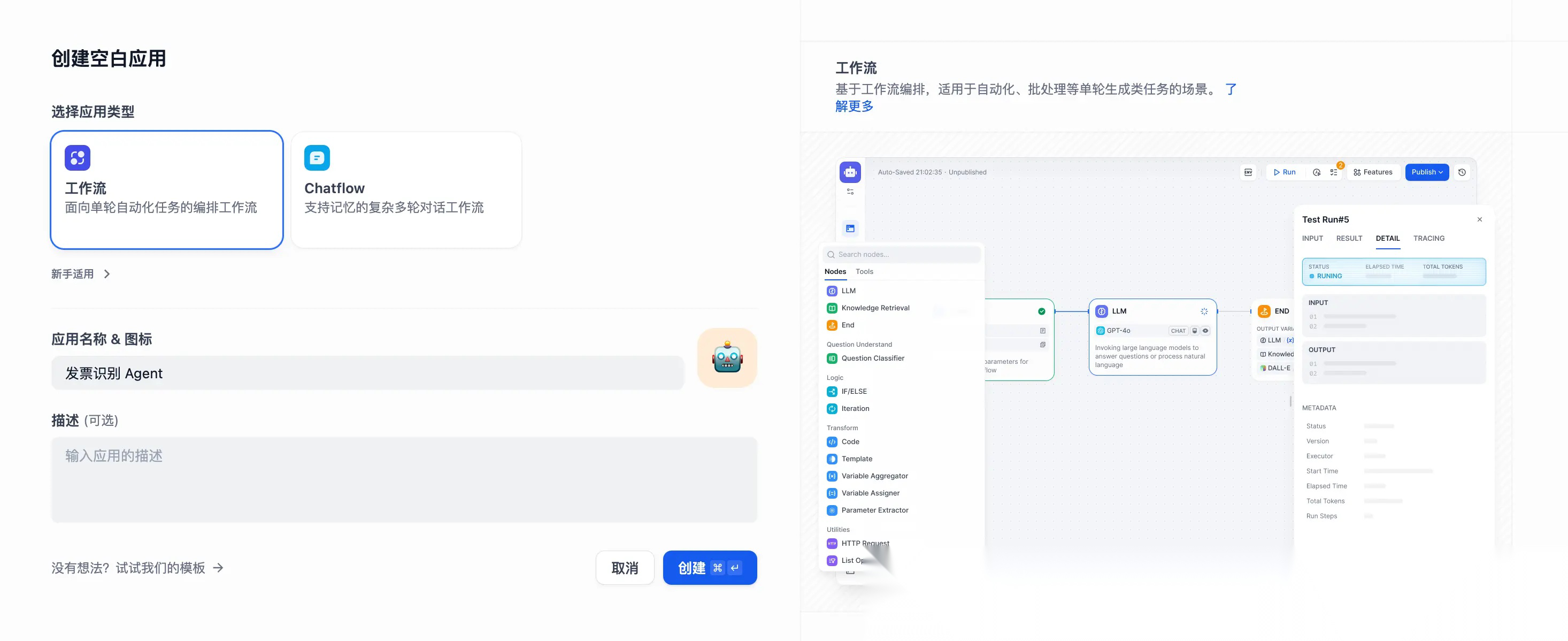Close the Test Run#5 panel

pos(1479,220)
